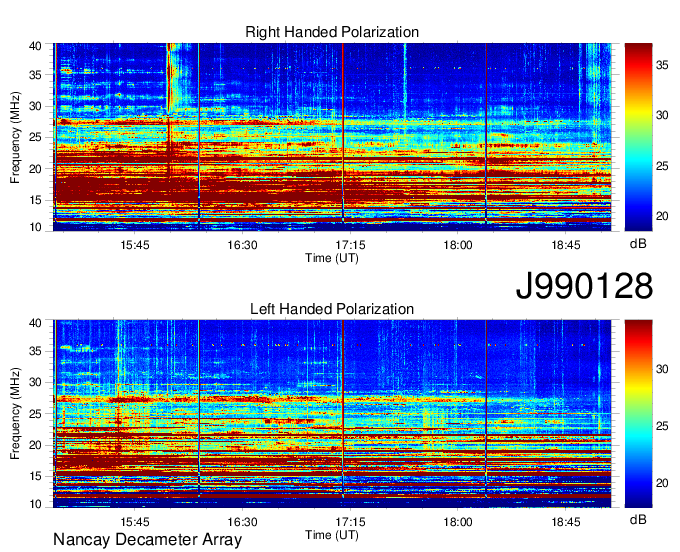Click the 30 MHz tick of Left Handed plot

pyautogui.click(x=35, y=382)
